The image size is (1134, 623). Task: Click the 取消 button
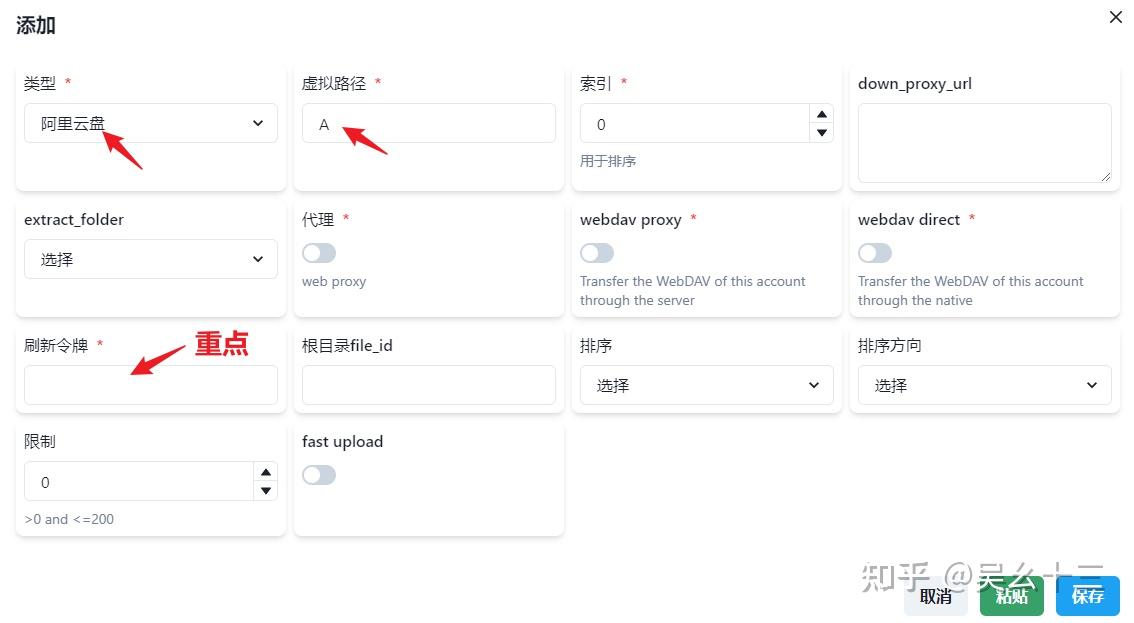pos(936,596)
